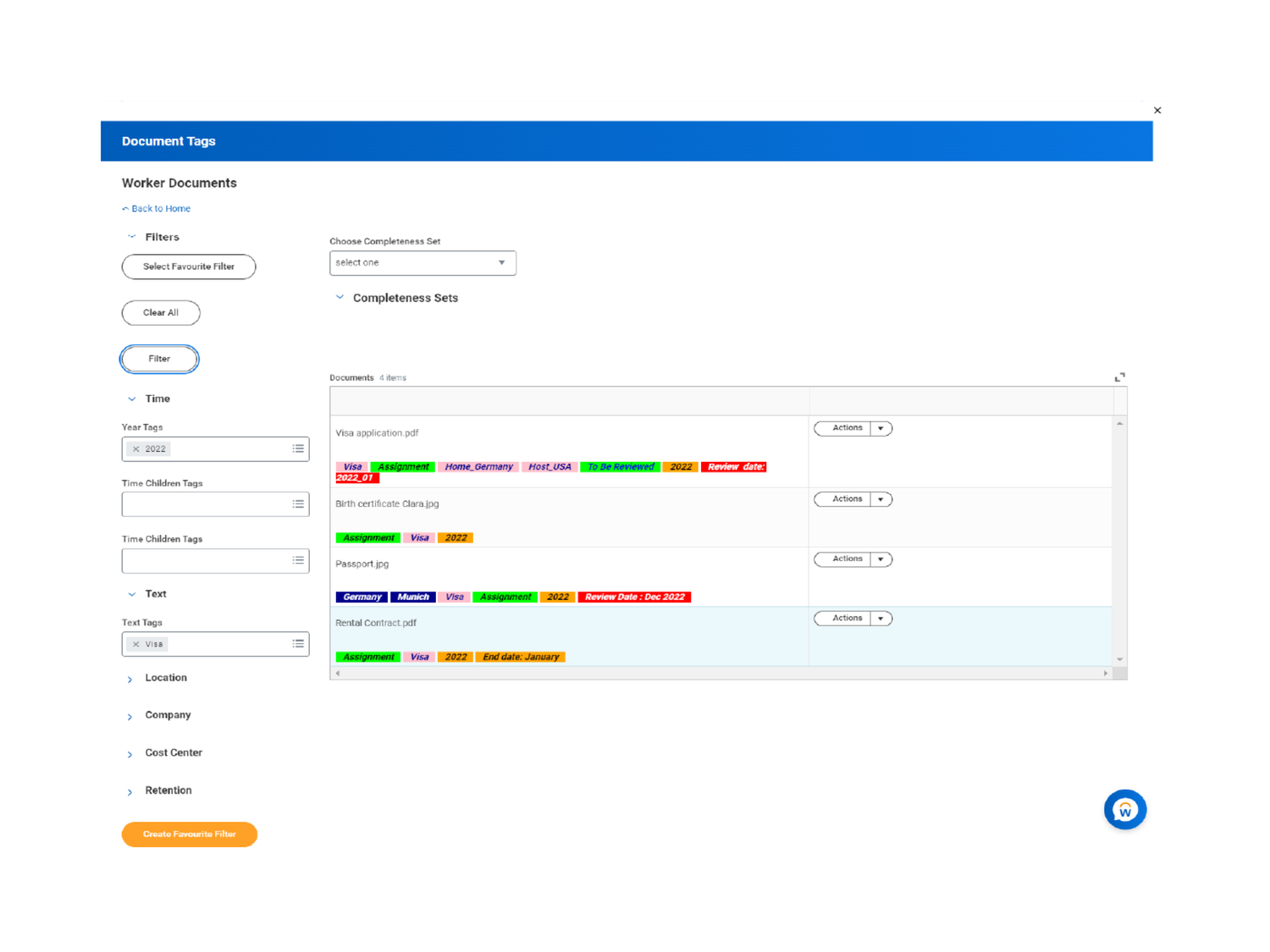Screen dimensions: 1270x952
Task: Click the Filter button
Action: click(x=159, y=359)
